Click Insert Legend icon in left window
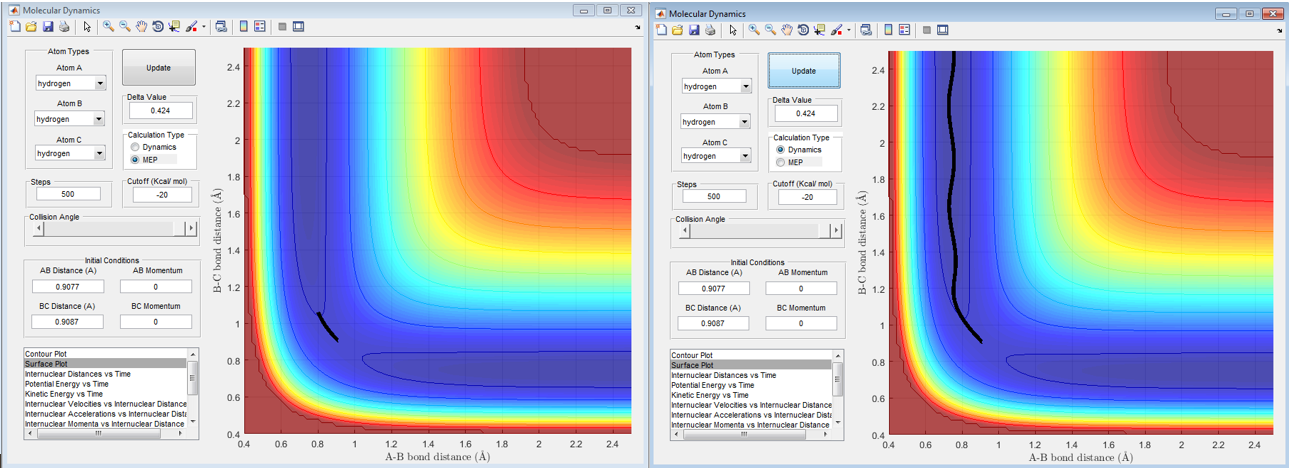Viewport: 1290px width, 470px height. pos(260,27)
